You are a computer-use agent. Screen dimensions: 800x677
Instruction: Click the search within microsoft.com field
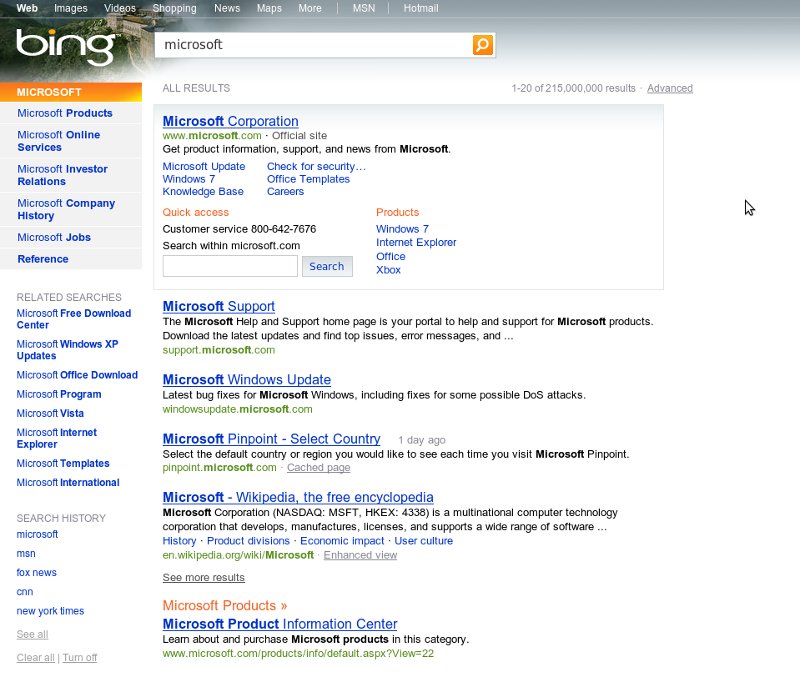click(x=230, y=266)
